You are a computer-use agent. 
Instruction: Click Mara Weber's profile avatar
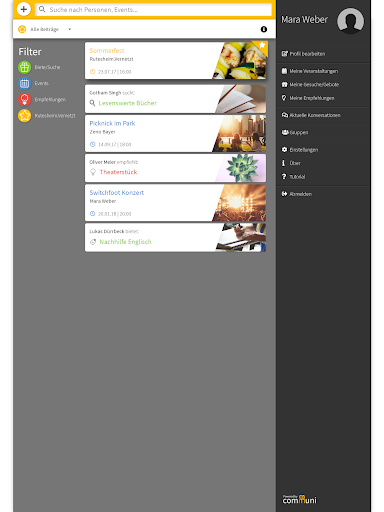coord(350,21)
